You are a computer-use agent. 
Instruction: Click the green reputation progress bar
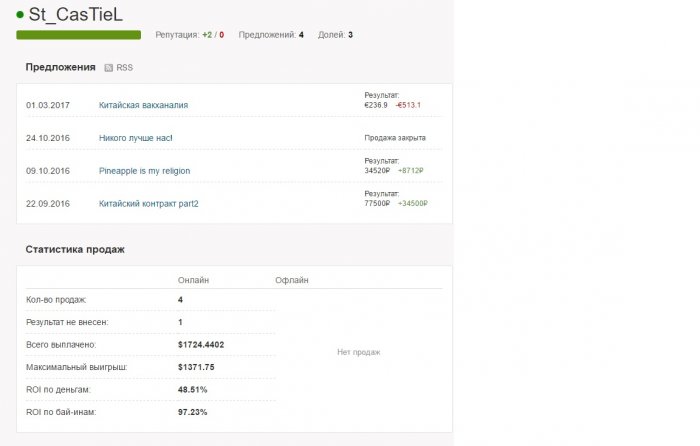pos(78,35)
